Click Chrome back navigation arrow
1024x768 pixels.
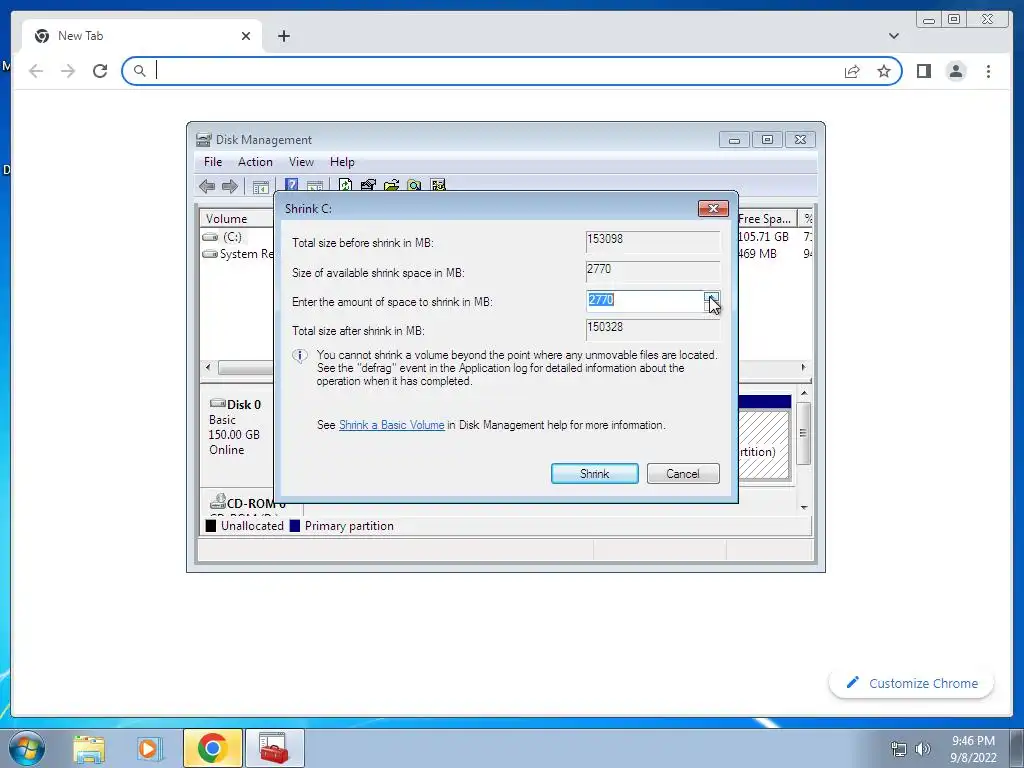click(36, 71)
